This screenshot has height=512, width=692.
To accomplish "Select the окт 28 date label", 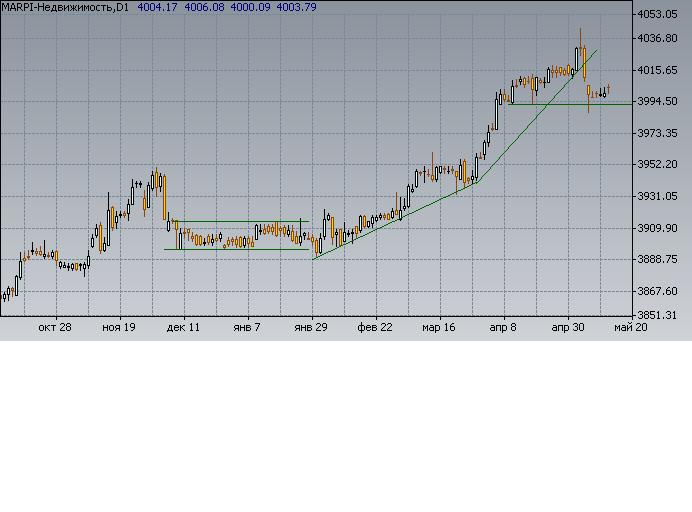I will [55, 328].
